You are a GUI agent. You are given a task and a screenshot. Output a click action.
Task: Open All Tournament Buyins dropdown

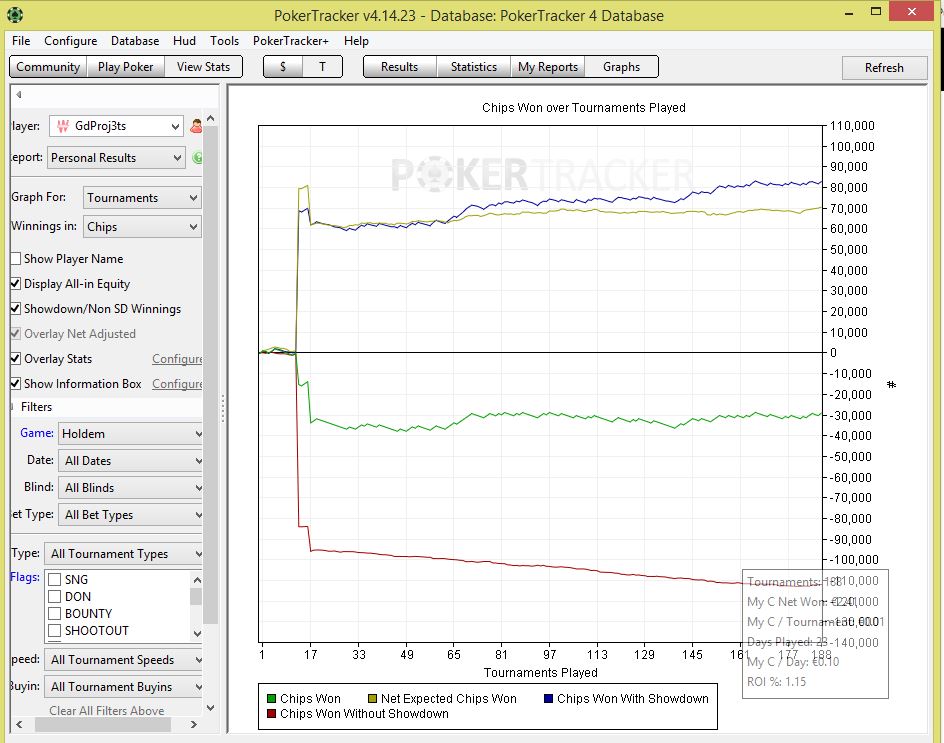[x=123, y=687]
